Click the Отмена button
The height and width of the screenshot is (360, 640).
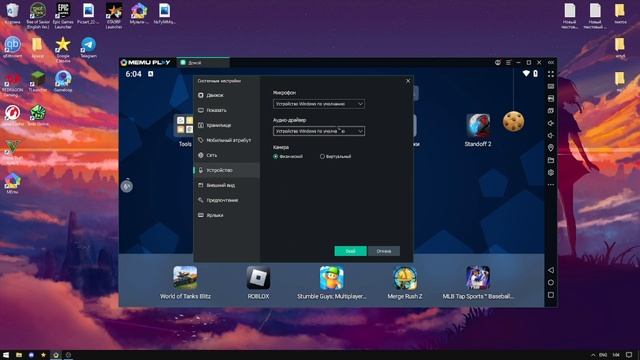coord(384,251)
